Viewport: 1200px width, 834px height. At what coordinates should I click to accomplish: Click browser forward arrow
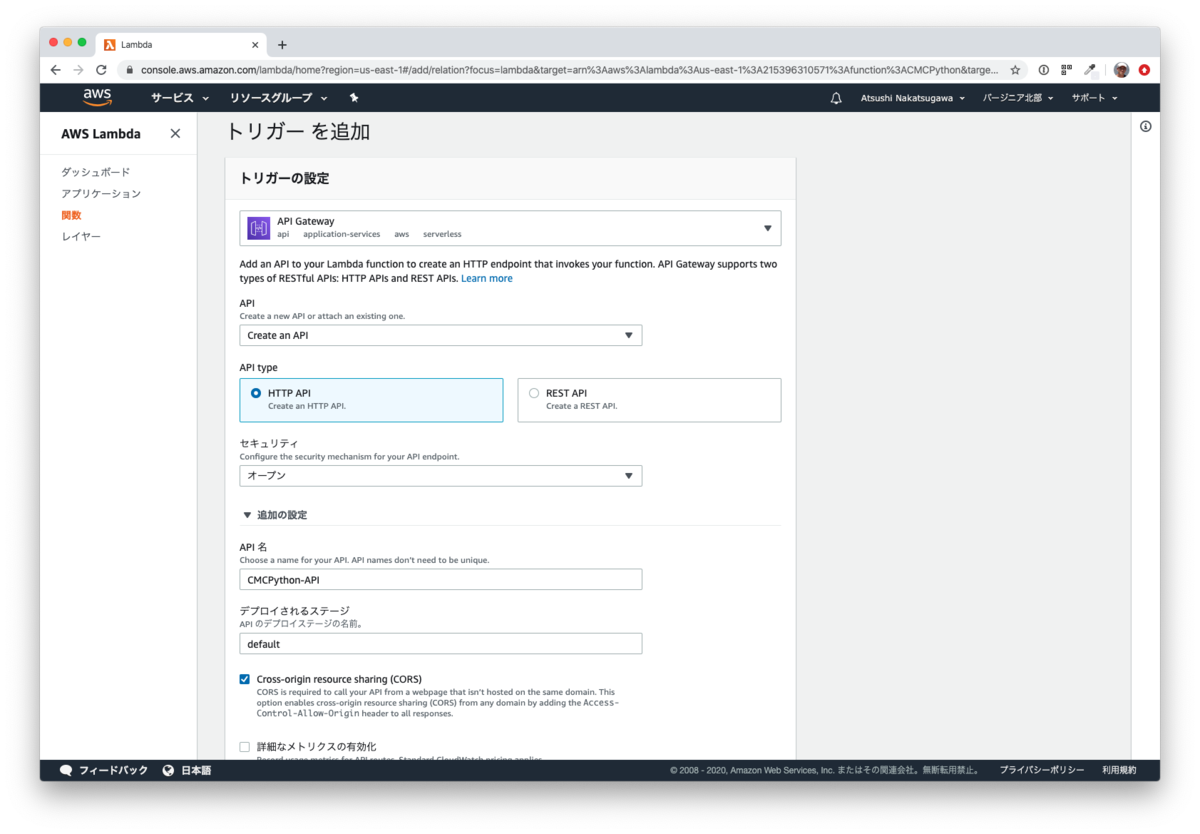(x=78, y=70)
